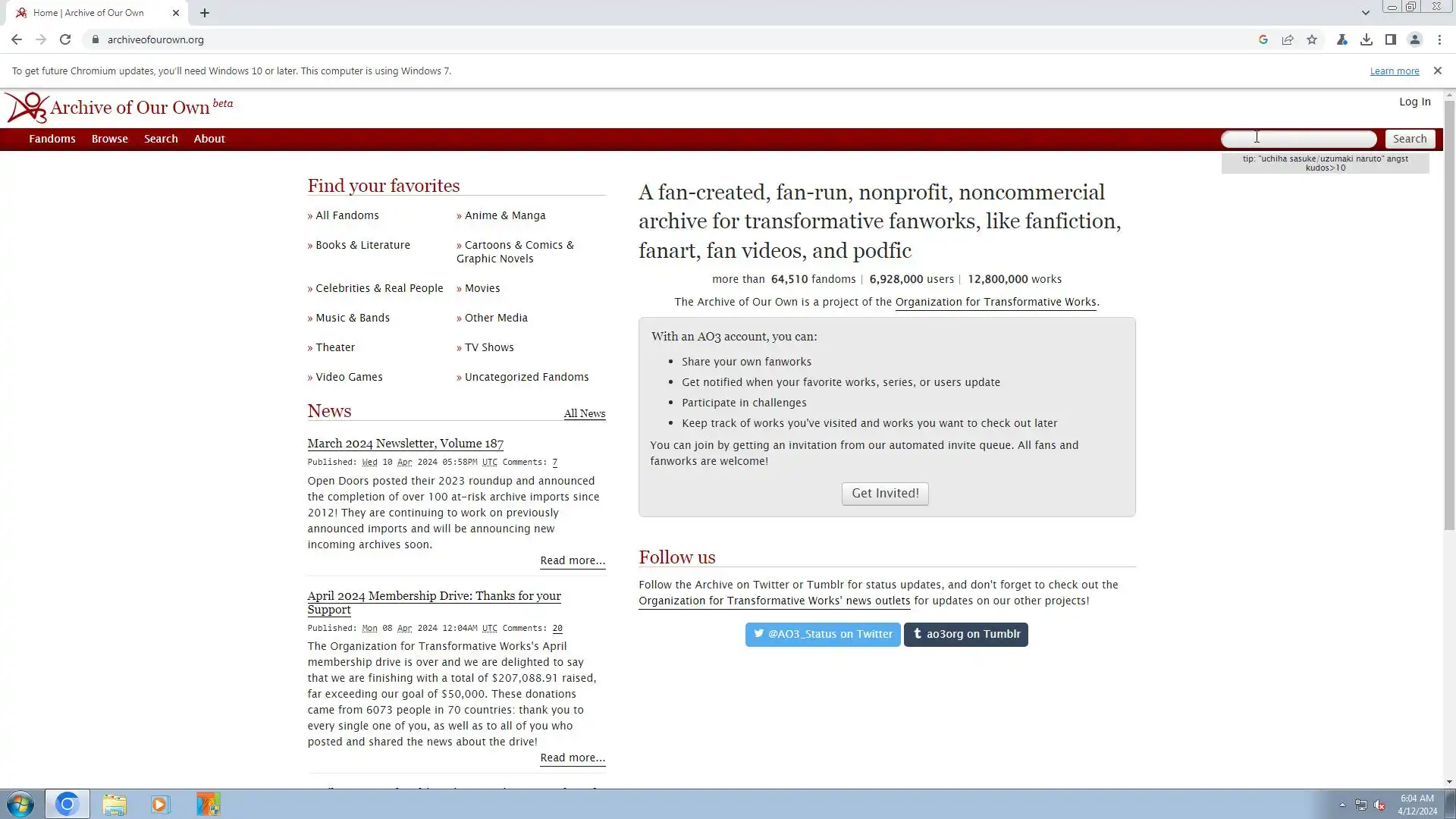This screenshot has height=819, width=1456.
Task: Reload the page with refresh icon
Action: coord(65,39)
